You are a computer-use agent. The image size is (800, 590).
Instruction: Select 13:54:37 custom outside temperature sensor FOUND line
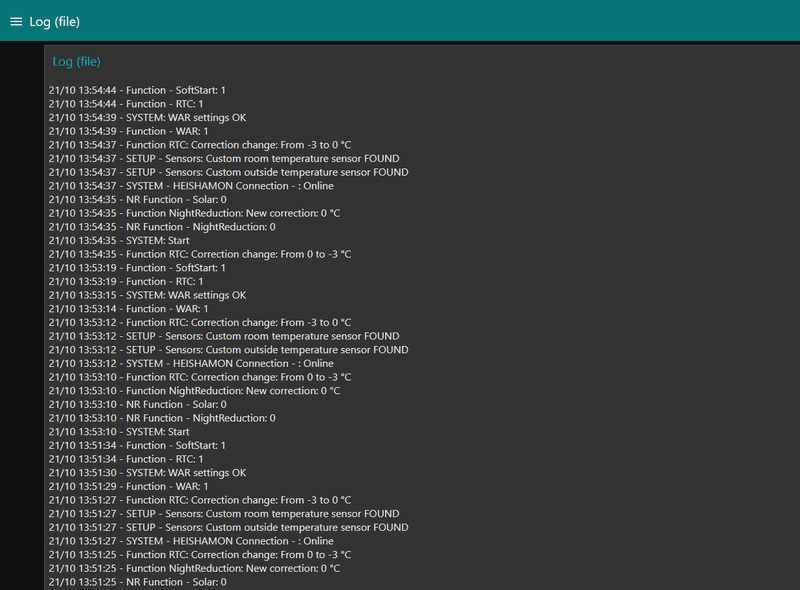pos(229,173)
